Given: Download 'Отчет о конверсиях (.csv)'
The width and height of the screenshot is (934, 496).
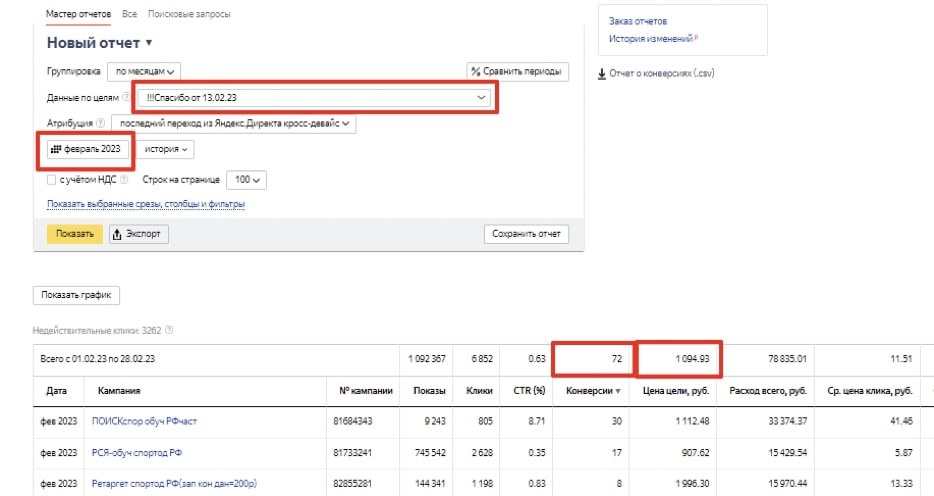Looking at the screenshot, I should [x=655, y=73].
